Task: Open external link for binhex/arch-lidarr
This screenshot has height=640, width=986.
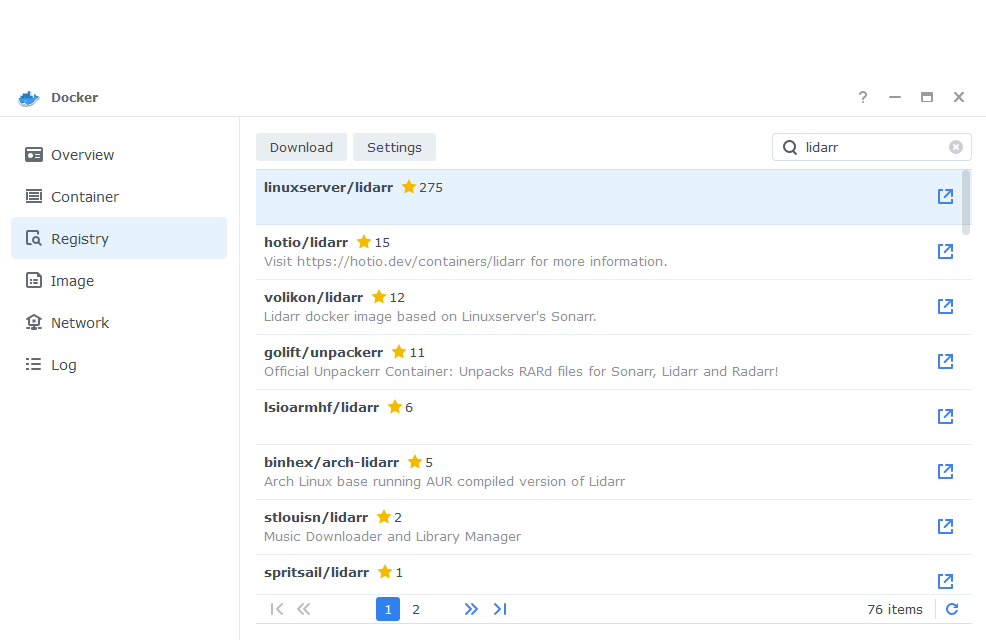Action: [x=945, y=472]
